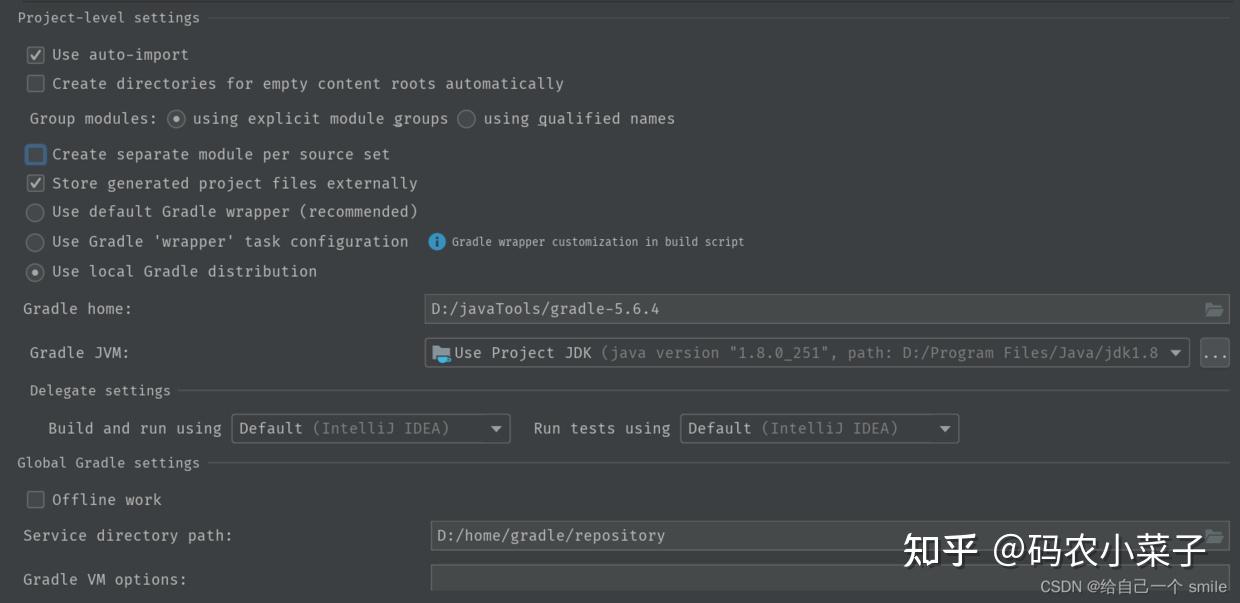
Task: Choose Use Gradle 'wrapper' task configuration
Action: [35, 241]
